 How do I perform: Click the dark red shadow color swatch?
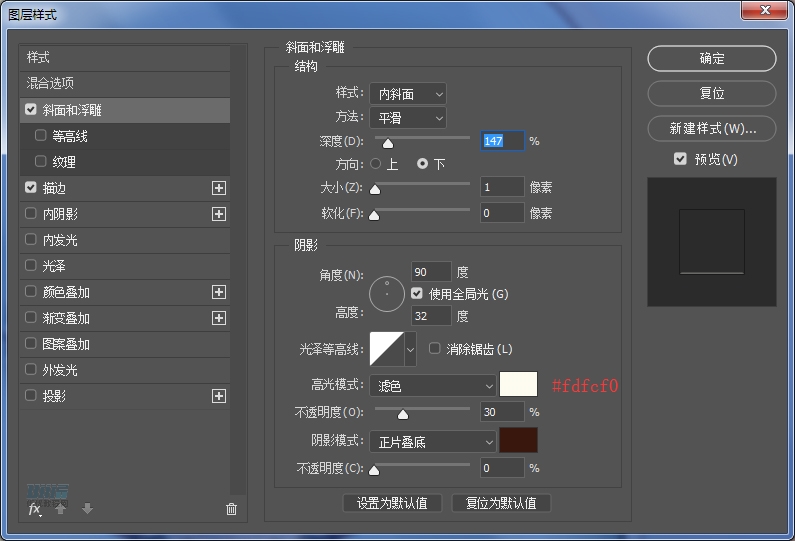point(518,441)
